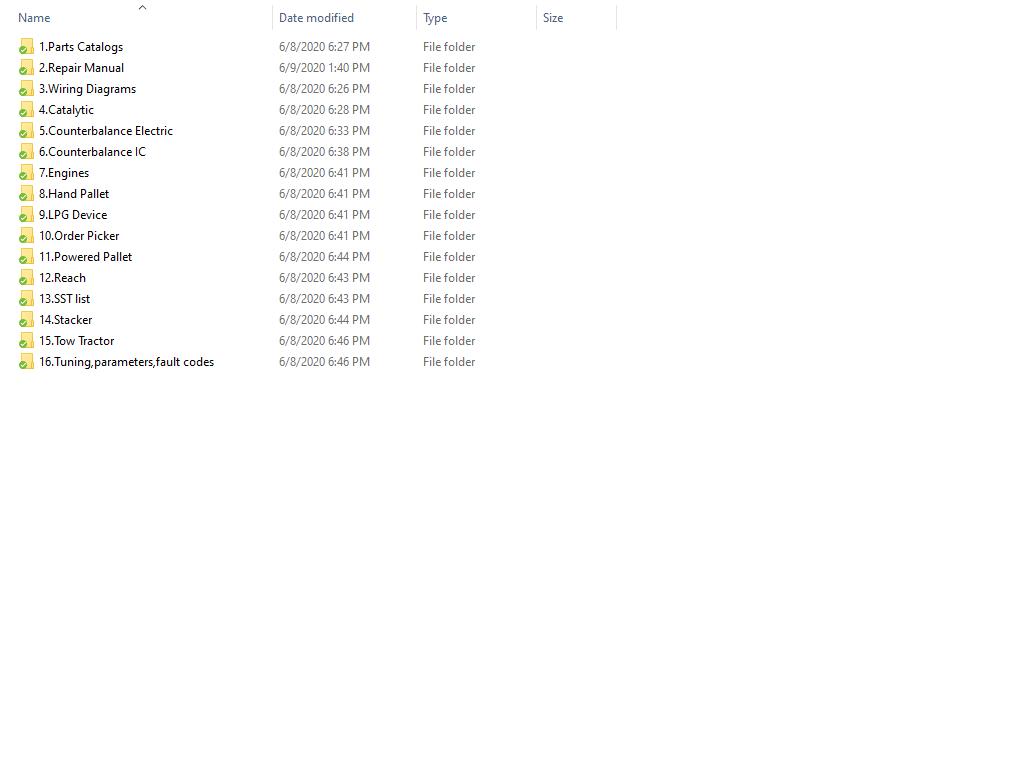This screenshot has width=1010, height=774.
Task: Sort by Date modified column
Action: (x=316, y=18)
